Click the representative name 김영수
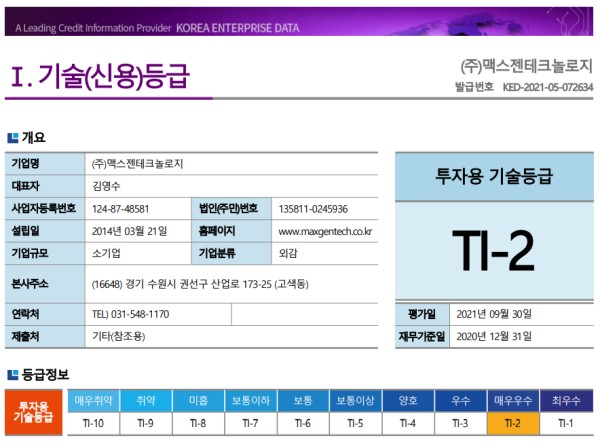Viewport: 600px width, 444px height. point(106,186)
